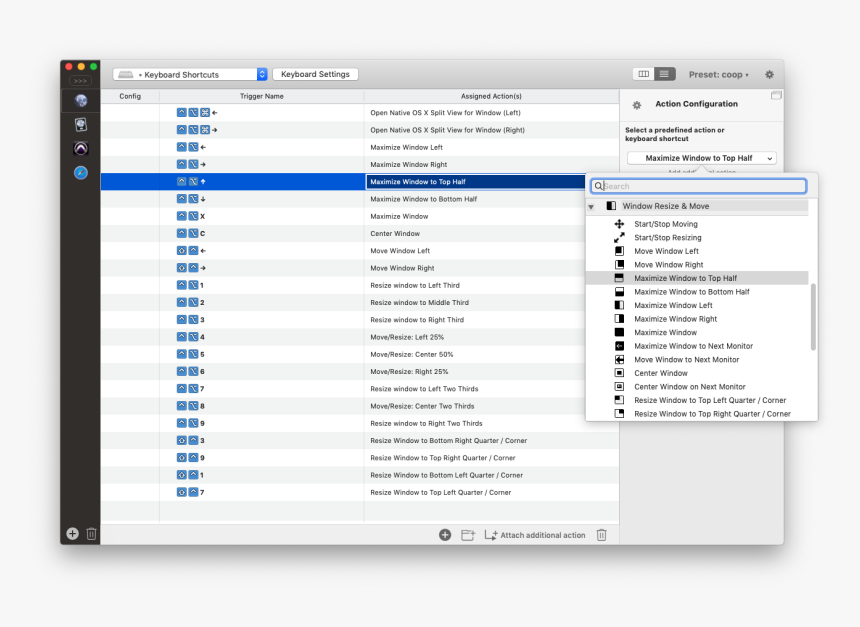Delete selected trigger with right trash icon
This screenshot has width=860, height=627.
(x=601, y=535)
